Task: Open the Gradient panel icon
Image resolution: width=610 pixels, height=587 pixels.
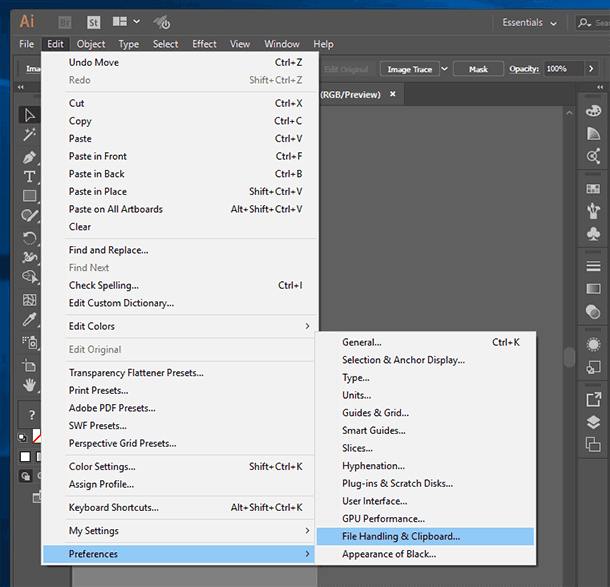Action: click(593, 289)
